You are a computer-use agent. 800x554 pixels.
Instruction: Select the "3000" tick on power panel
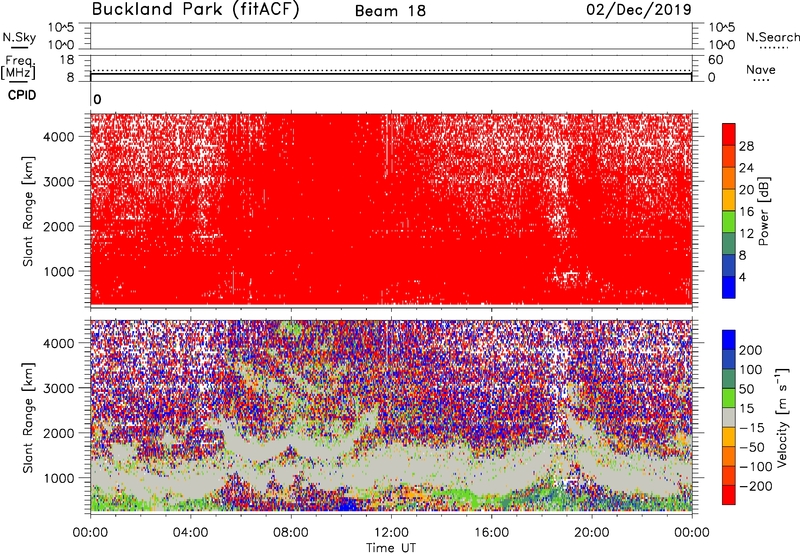point(59,182)
